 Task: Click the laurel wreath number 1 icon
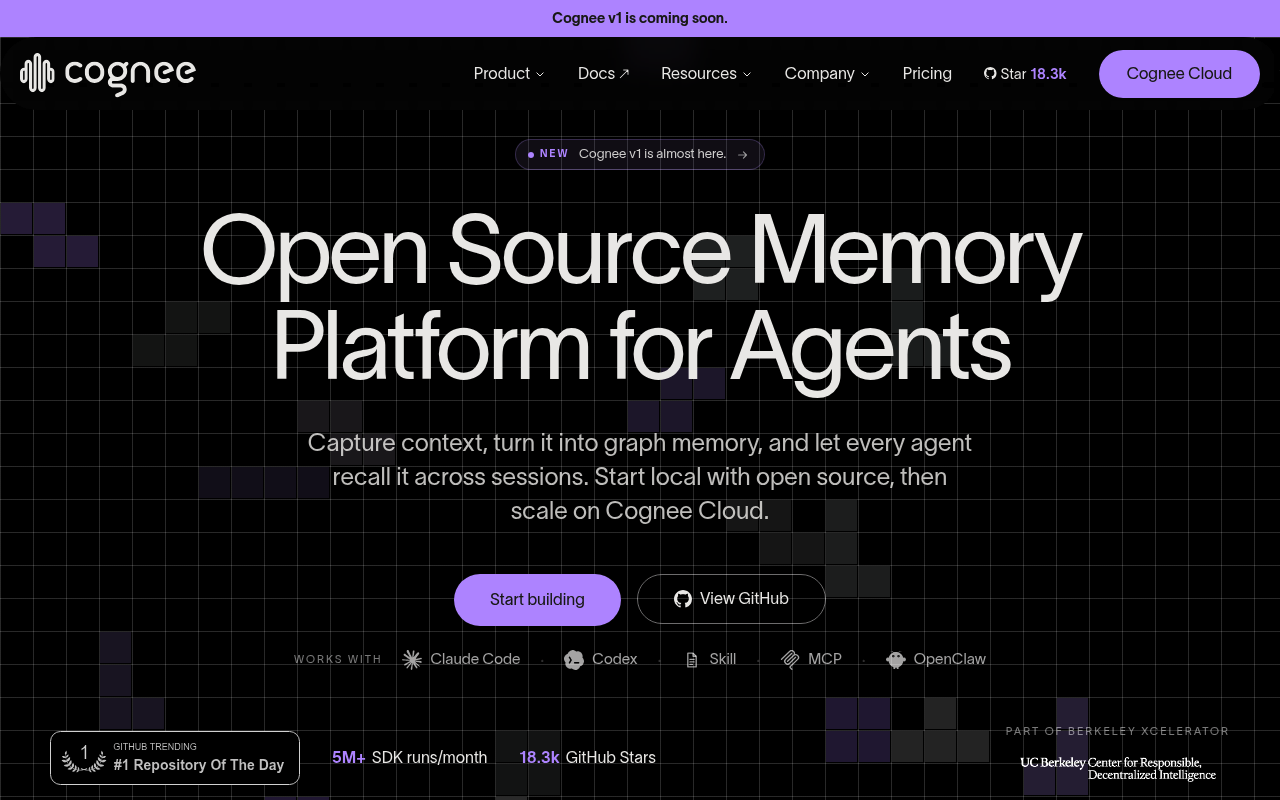[84, 757]
